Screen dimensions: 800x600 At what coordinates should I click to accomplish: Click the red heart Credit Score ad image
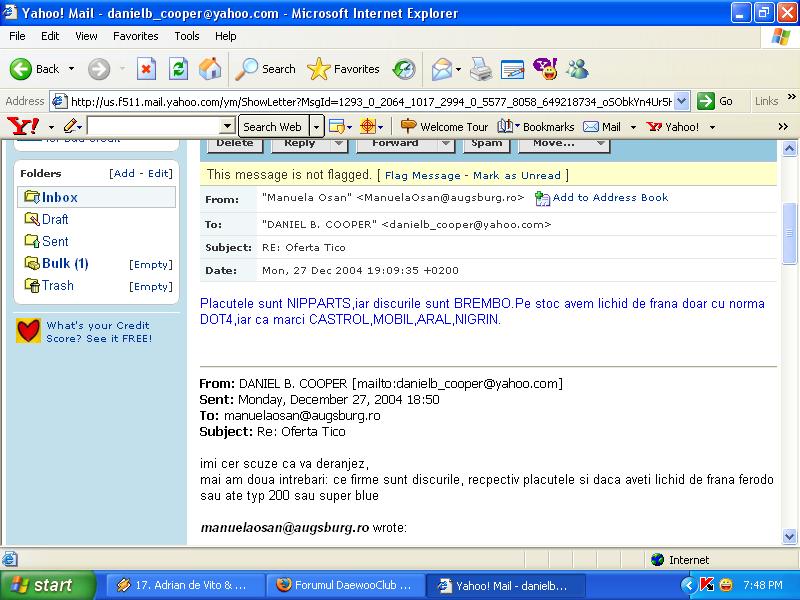[x=29, y=331]
